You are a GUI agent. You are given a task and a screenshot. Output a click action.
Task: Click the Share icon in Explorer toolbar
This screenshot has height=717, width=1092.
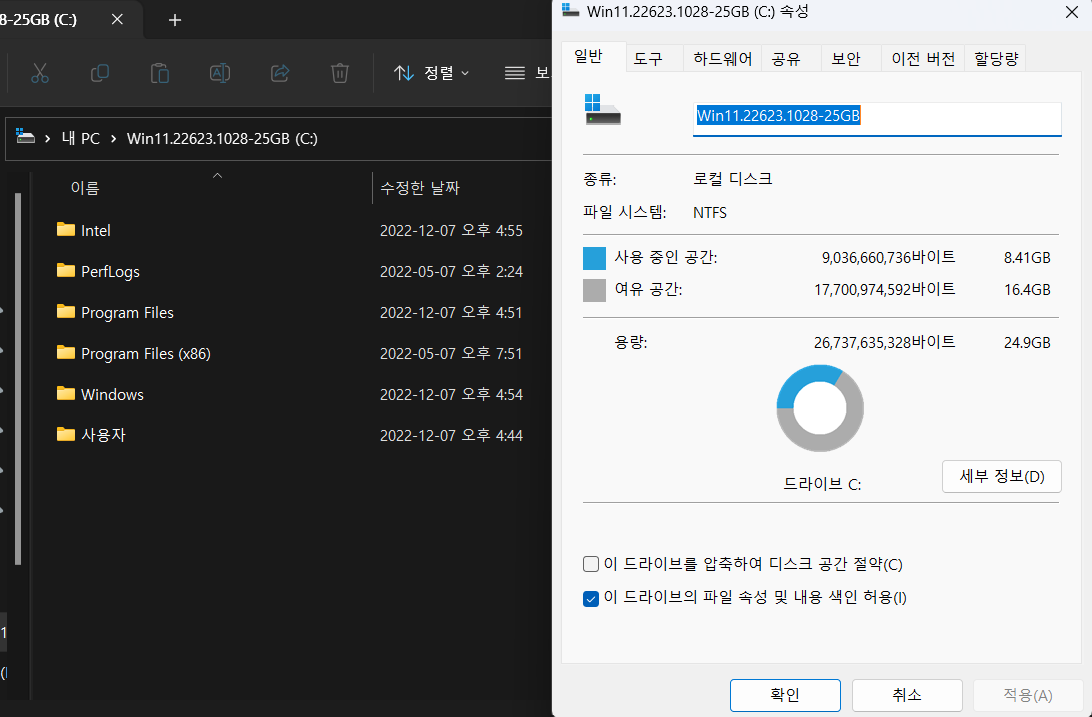coord(280,73)
